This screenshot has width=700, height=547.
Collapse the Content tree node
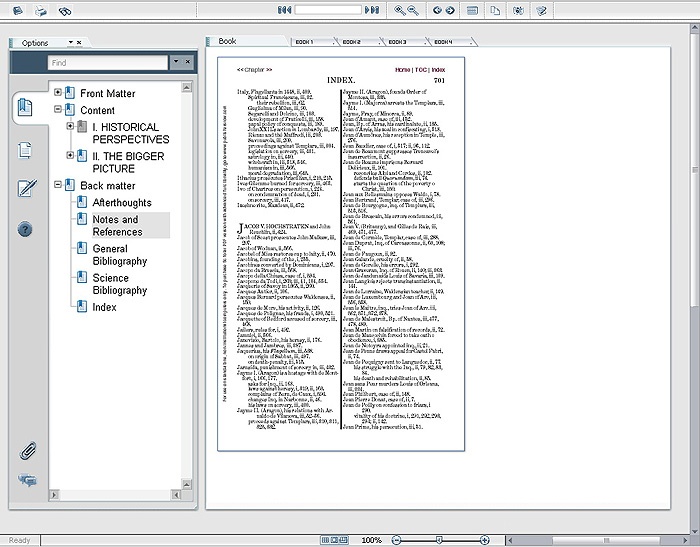point(58,109)
